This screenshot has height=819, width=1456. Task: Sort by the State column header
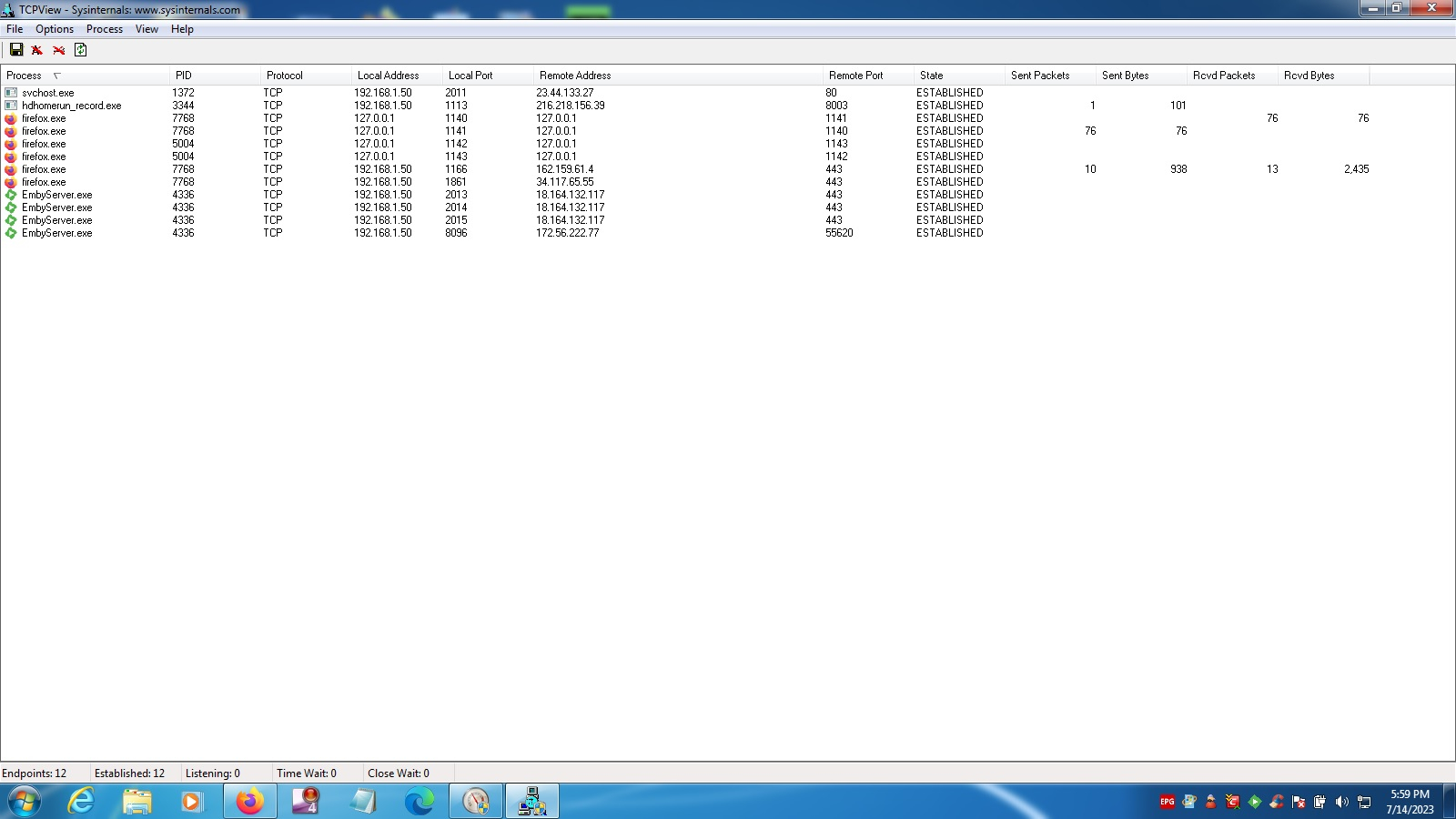[x=959, y=76]
